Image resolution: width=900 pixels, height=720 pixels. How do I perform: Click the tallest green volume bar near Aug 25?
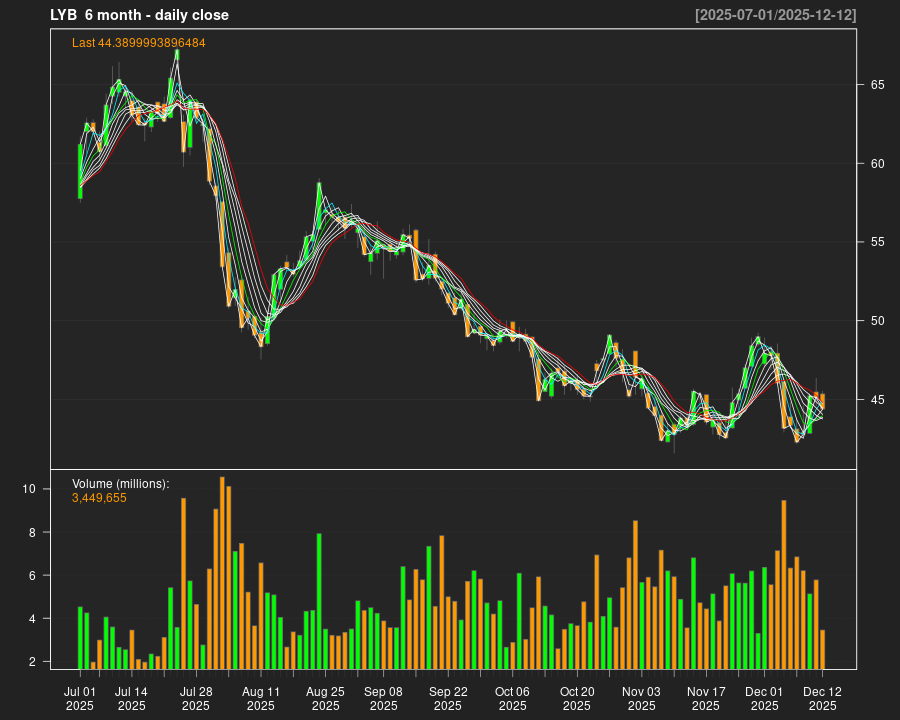[319, 600]
